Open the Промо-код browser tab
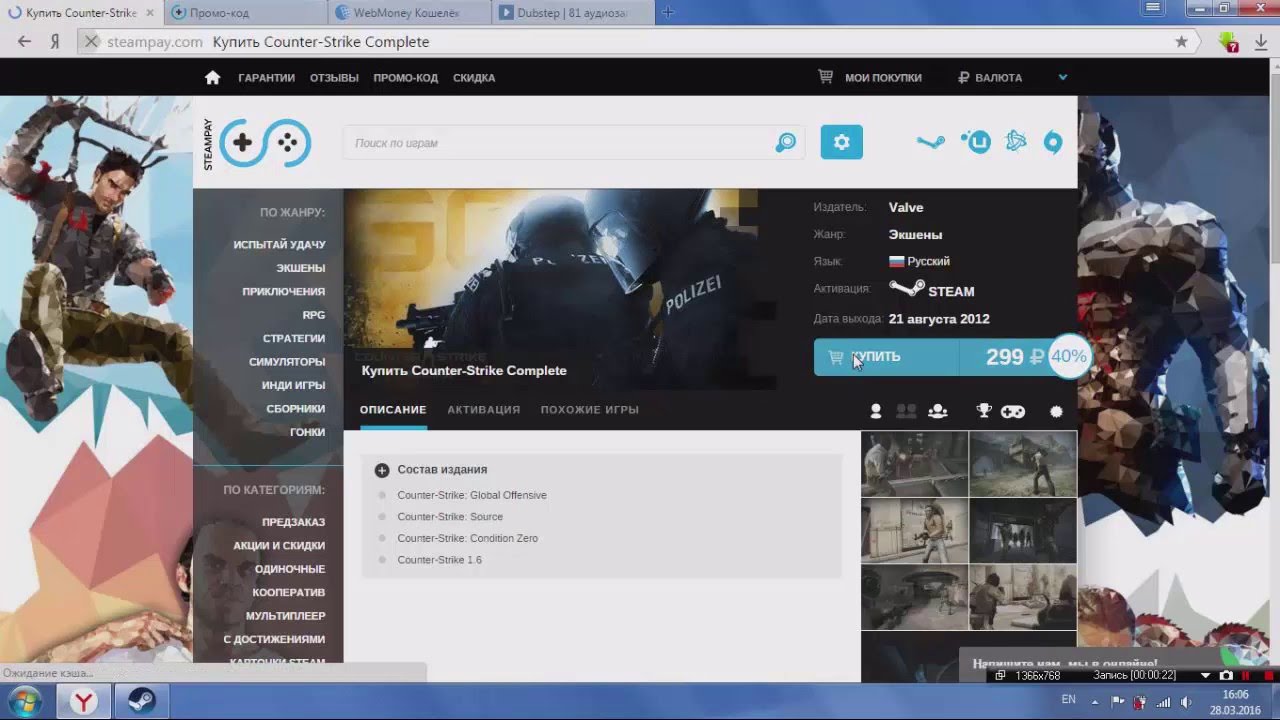 245,13
